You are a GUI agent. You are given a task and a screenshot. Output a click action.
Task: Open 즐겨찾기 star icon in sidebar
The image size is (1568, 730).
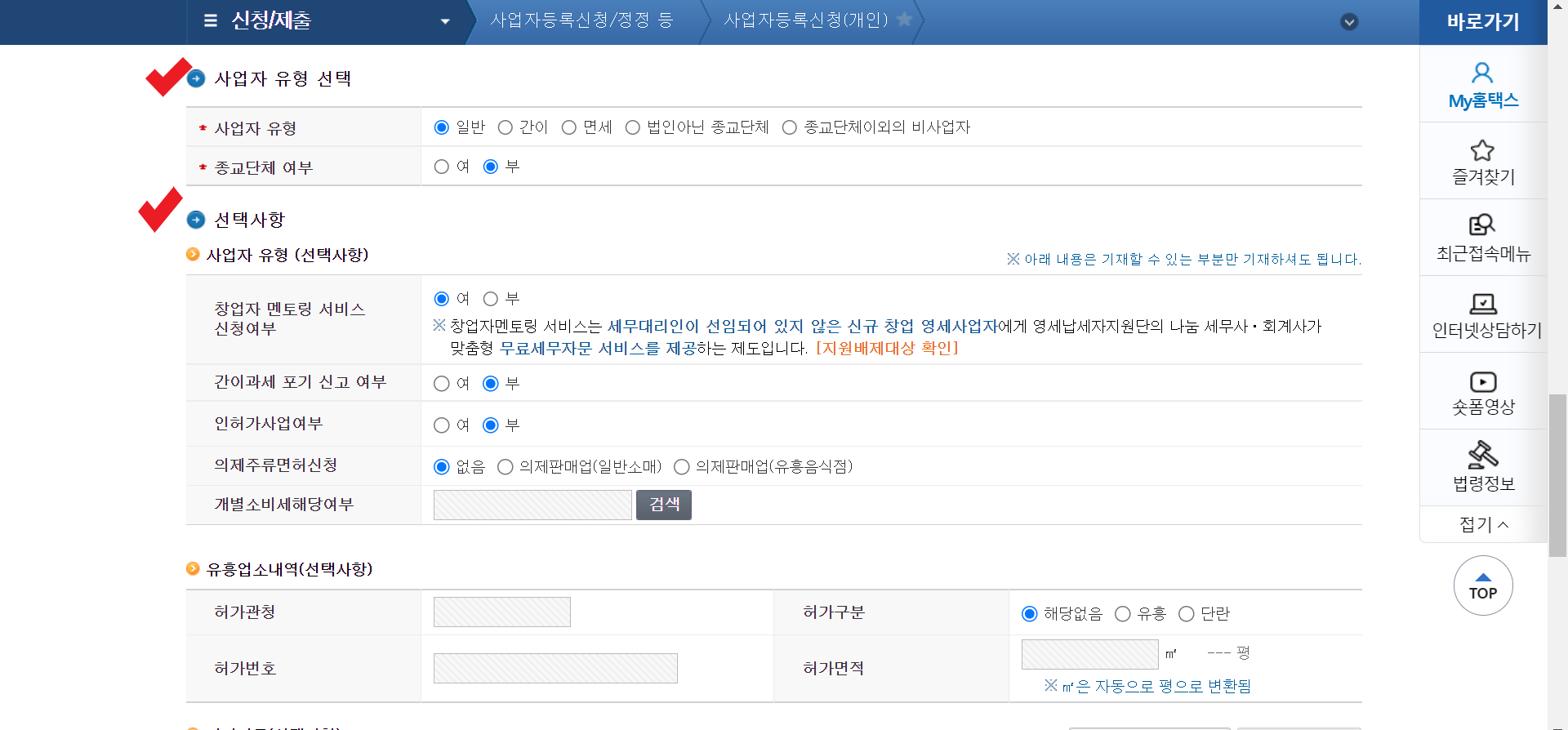pyautogui.click(x=1482, y=150)
